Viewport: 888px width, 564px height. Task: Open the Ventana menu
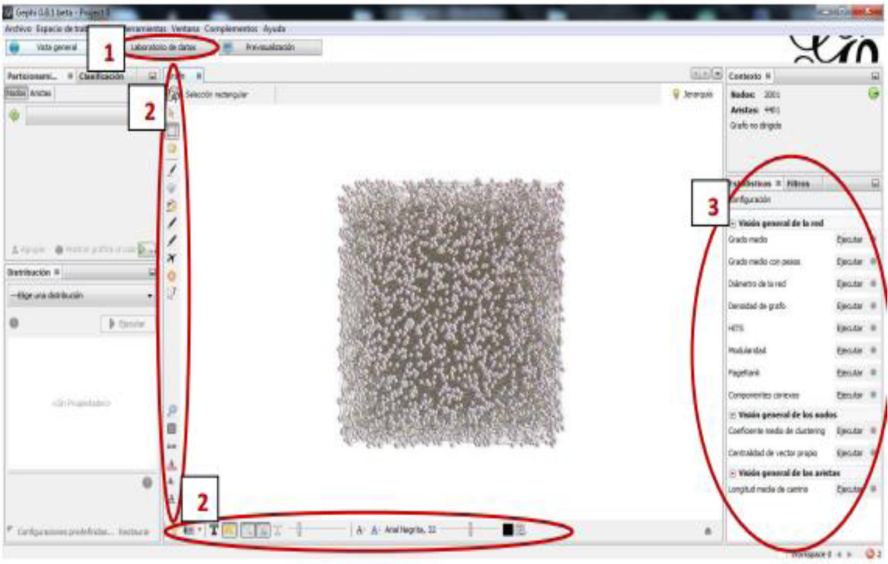185,29
